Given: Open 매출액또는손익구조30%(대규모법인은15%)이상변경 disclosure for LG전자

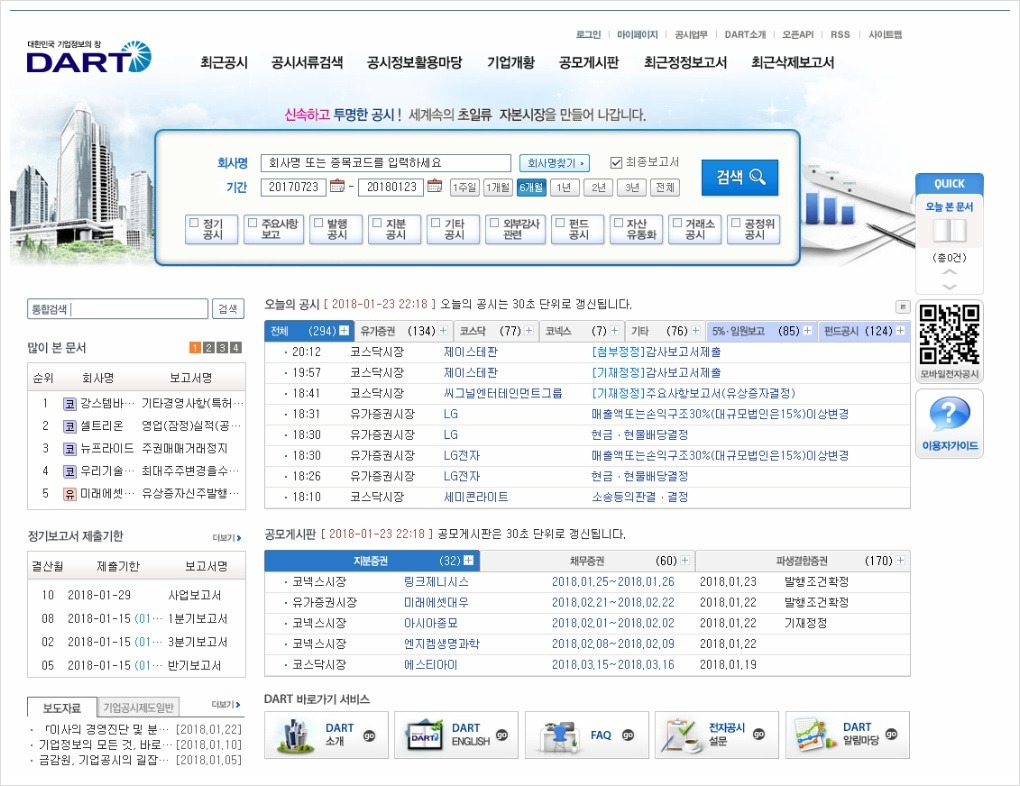Looking at the screenshot, I should [x=719, y=455].
